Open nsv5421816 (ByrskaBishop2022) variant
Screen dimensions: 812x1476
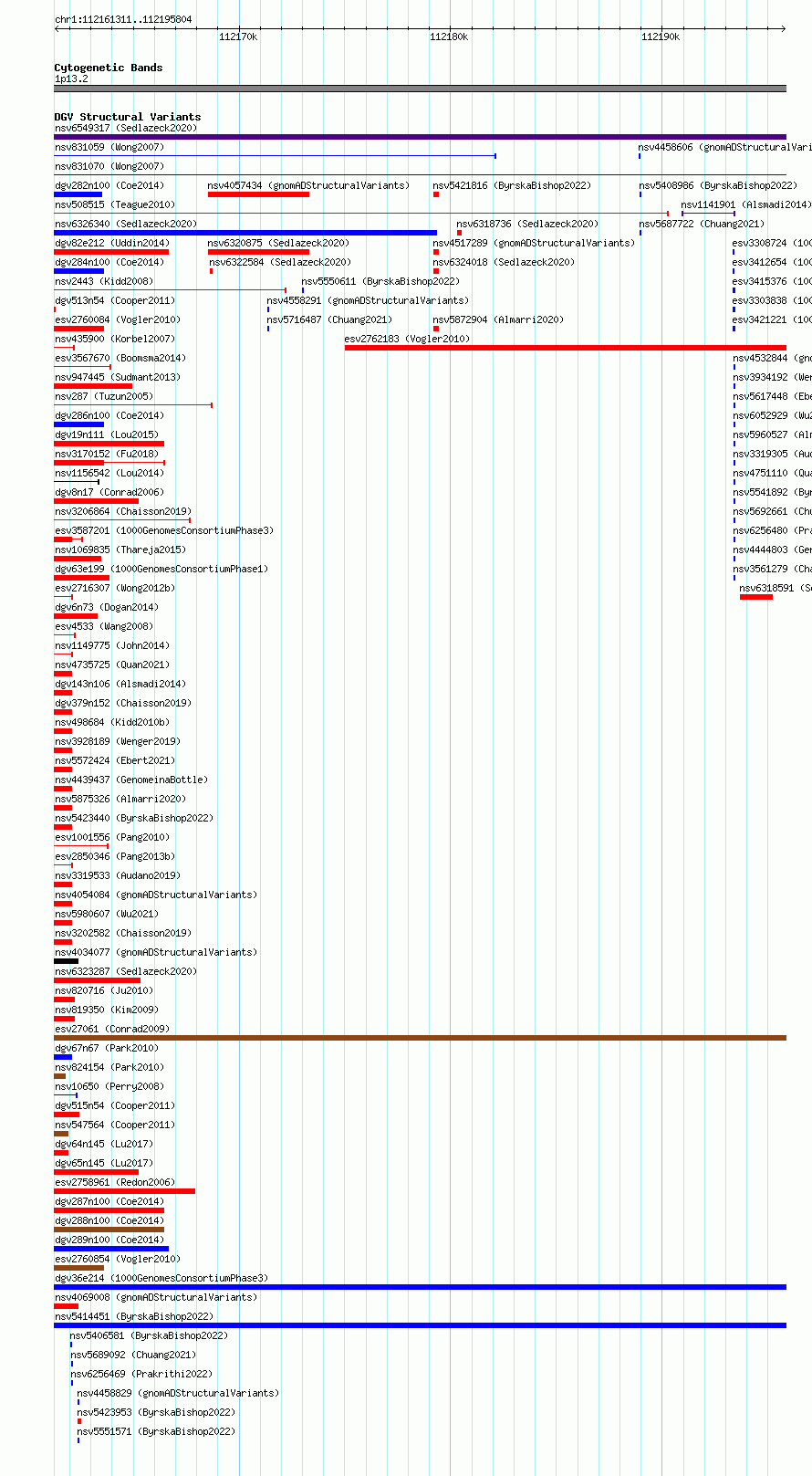click(x=512, y=185)
